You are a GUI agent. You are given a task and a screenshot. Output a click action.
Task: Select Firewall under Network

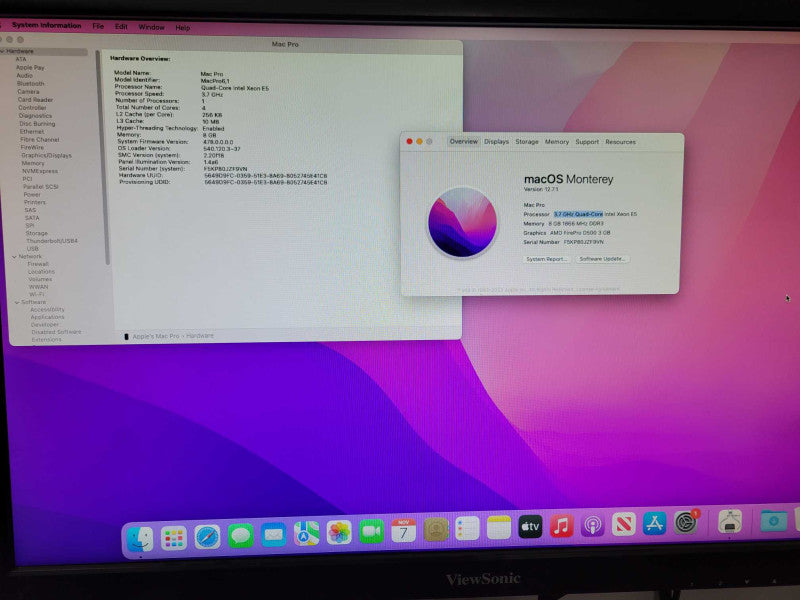pyautogui.click(x=38, y=264)
